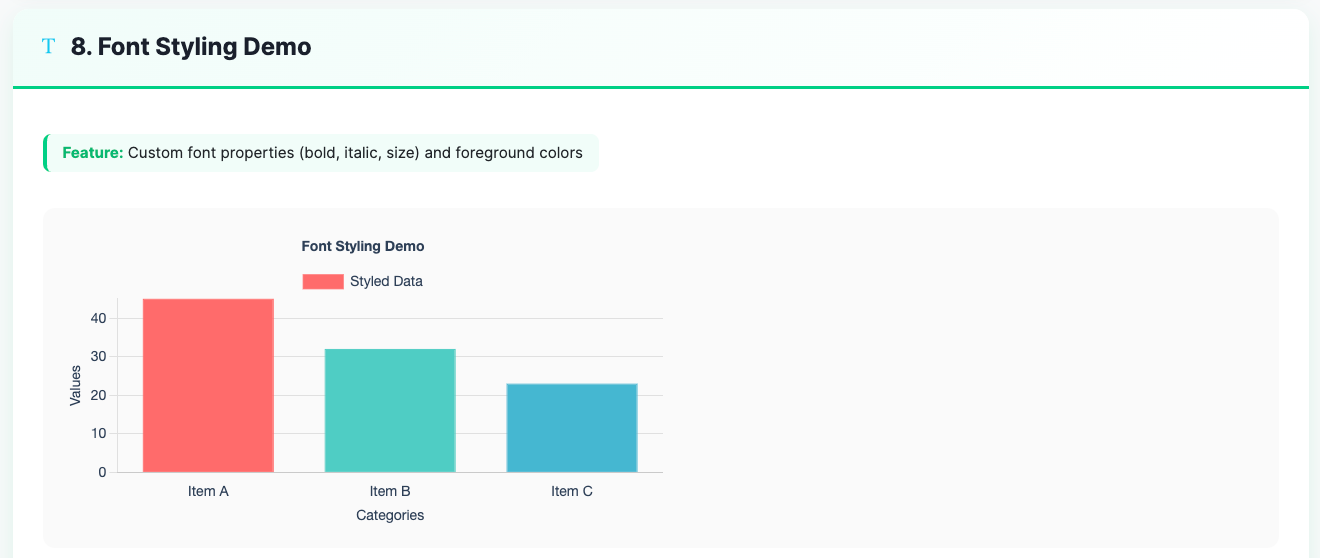Image resolution: width=1320 pixels, height=558 pixels.
Task: Click the green "Feature:" label
Action: [x=93, y=153]
